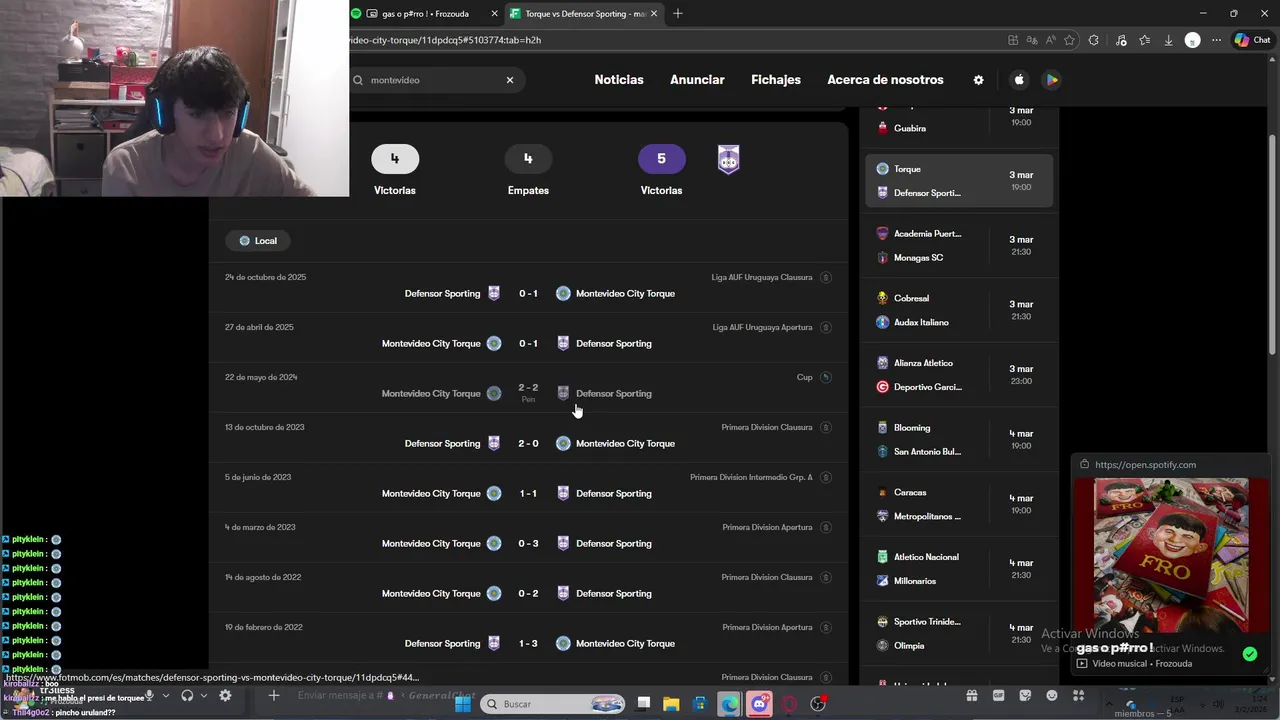The height and width of the screenshot is (720, 1280).
Task: Toggle Discord microphone mute
Action: 149,695
